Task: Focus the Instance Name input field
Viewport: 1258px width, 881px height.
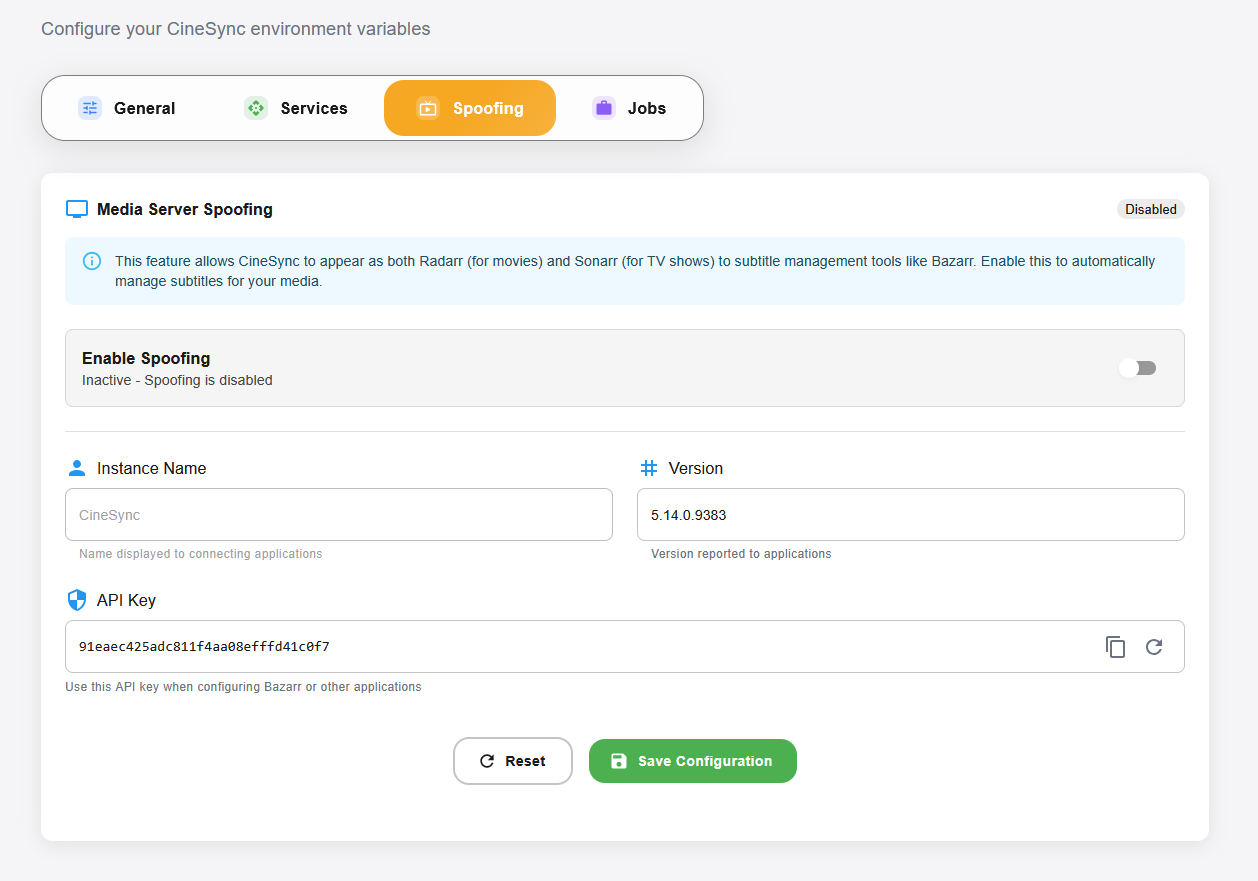Action: click(338, 515)
